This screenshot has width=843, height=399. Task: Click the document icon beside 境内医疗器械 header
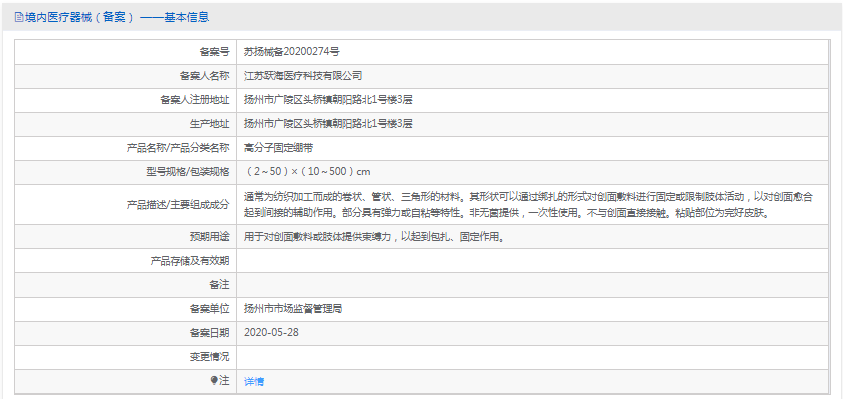click(19, 18)
